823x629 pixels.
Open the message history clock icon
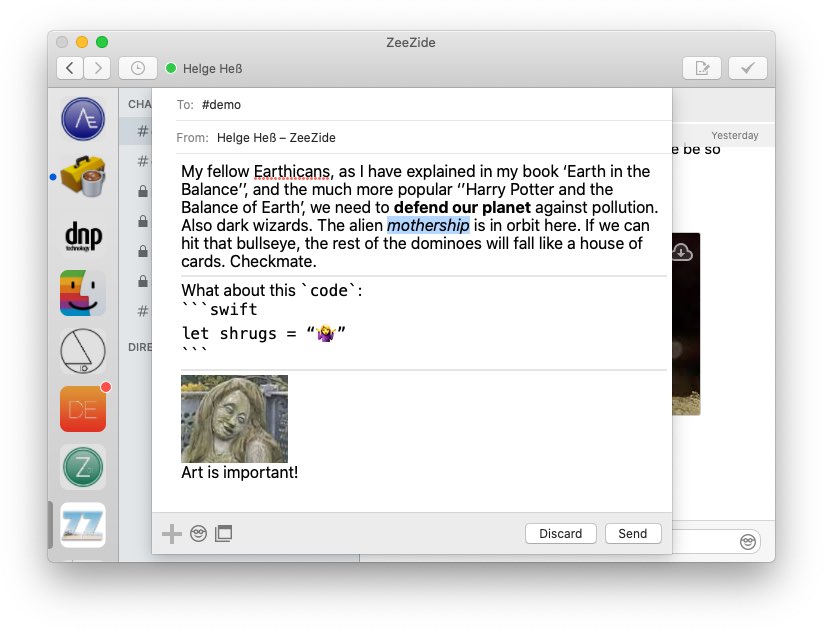tap(136, 68)
